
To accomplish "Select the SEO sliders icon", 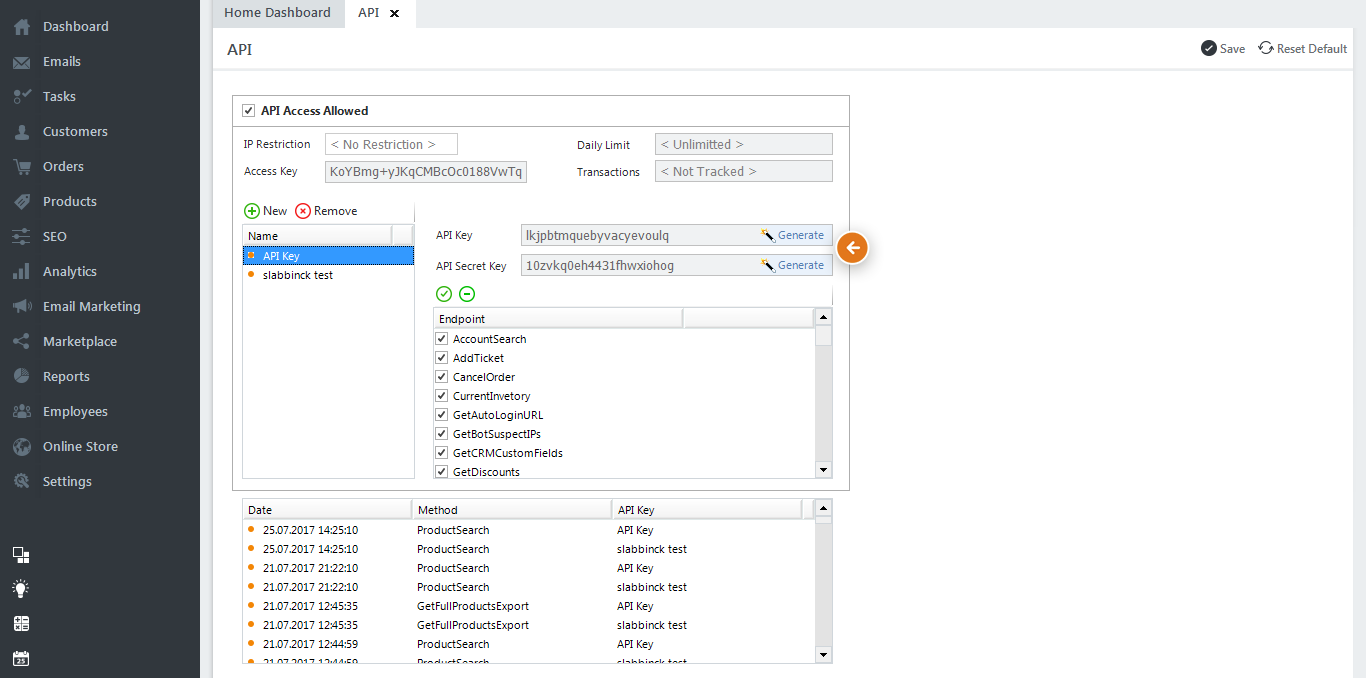I will [21, 237].
